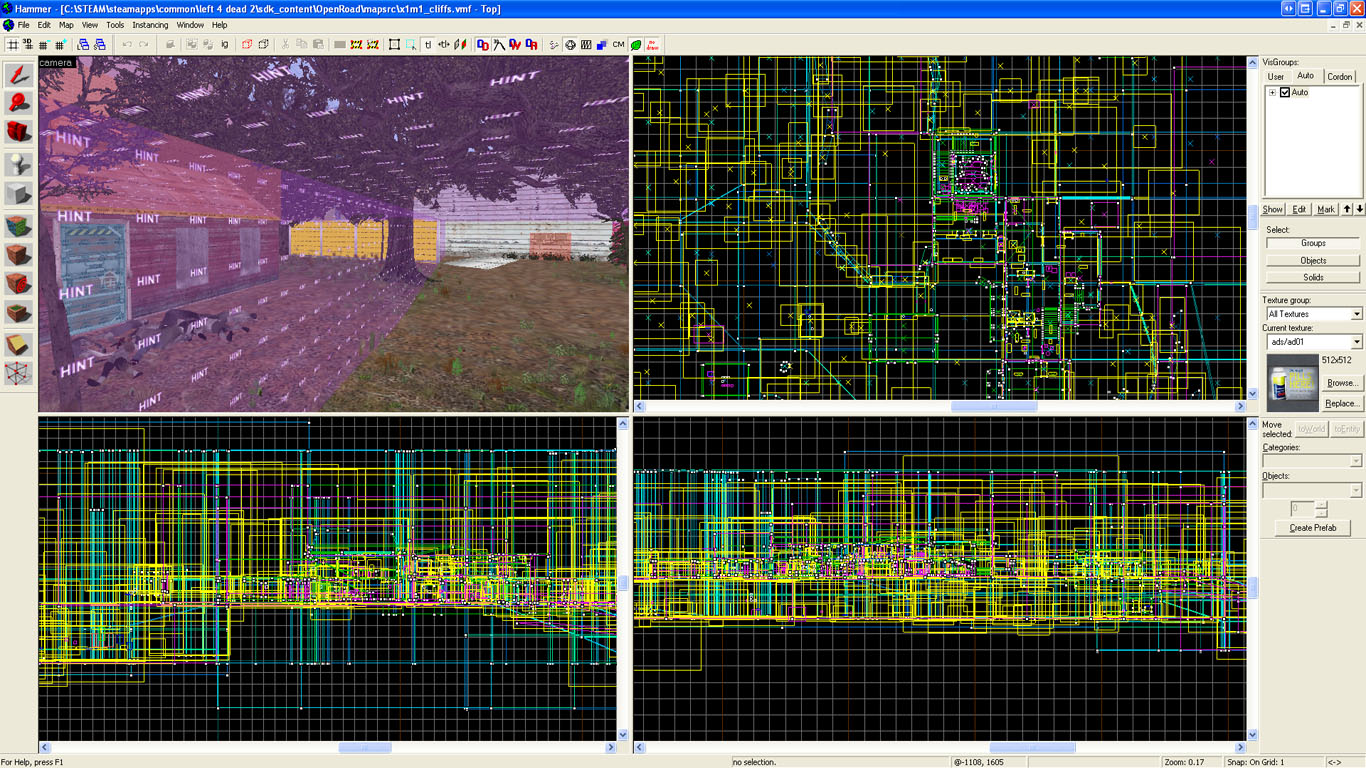Click the Create Prefab button
The height and width of the screenshot is (768, 1366).
[x=1313, y=528]
